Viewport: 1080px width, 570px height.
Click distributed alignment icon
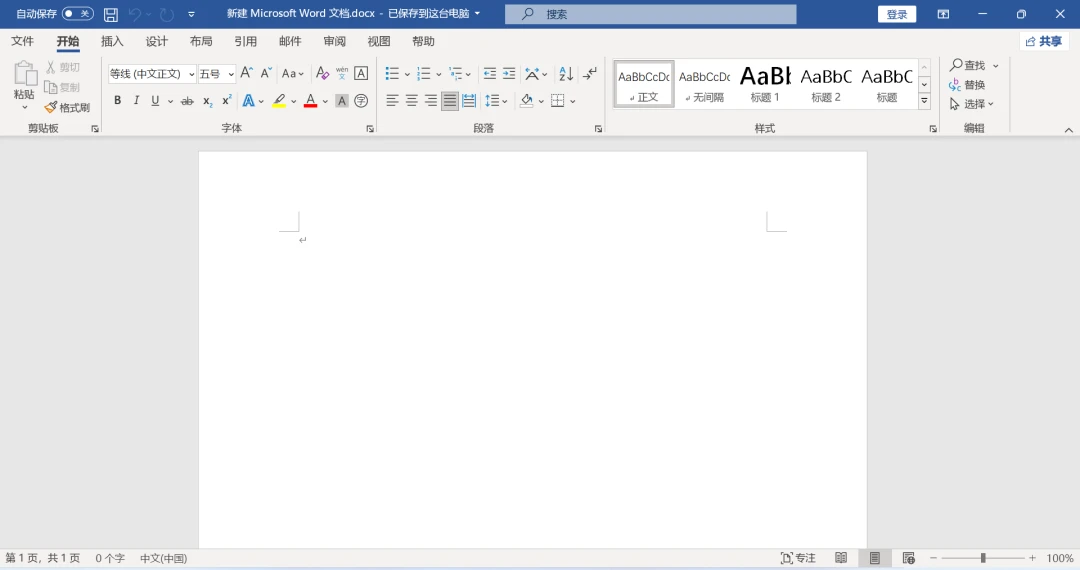tap(469, 101)
